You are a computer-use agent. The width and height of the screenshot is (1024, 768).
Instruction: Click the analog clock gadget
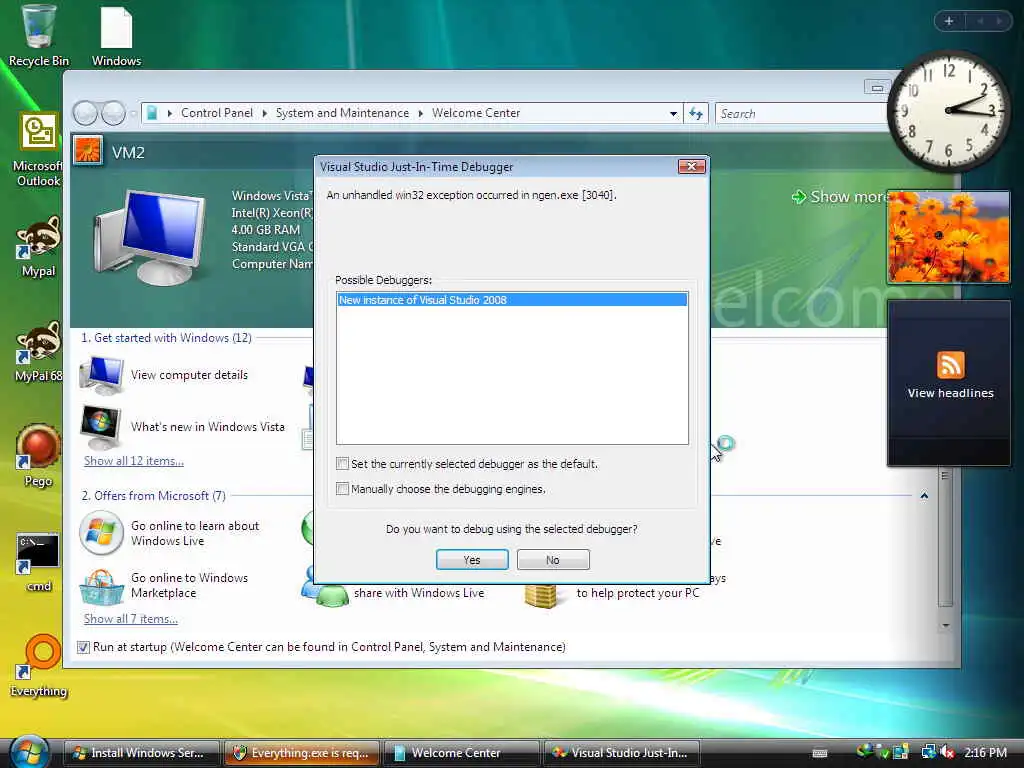[948, 111]
